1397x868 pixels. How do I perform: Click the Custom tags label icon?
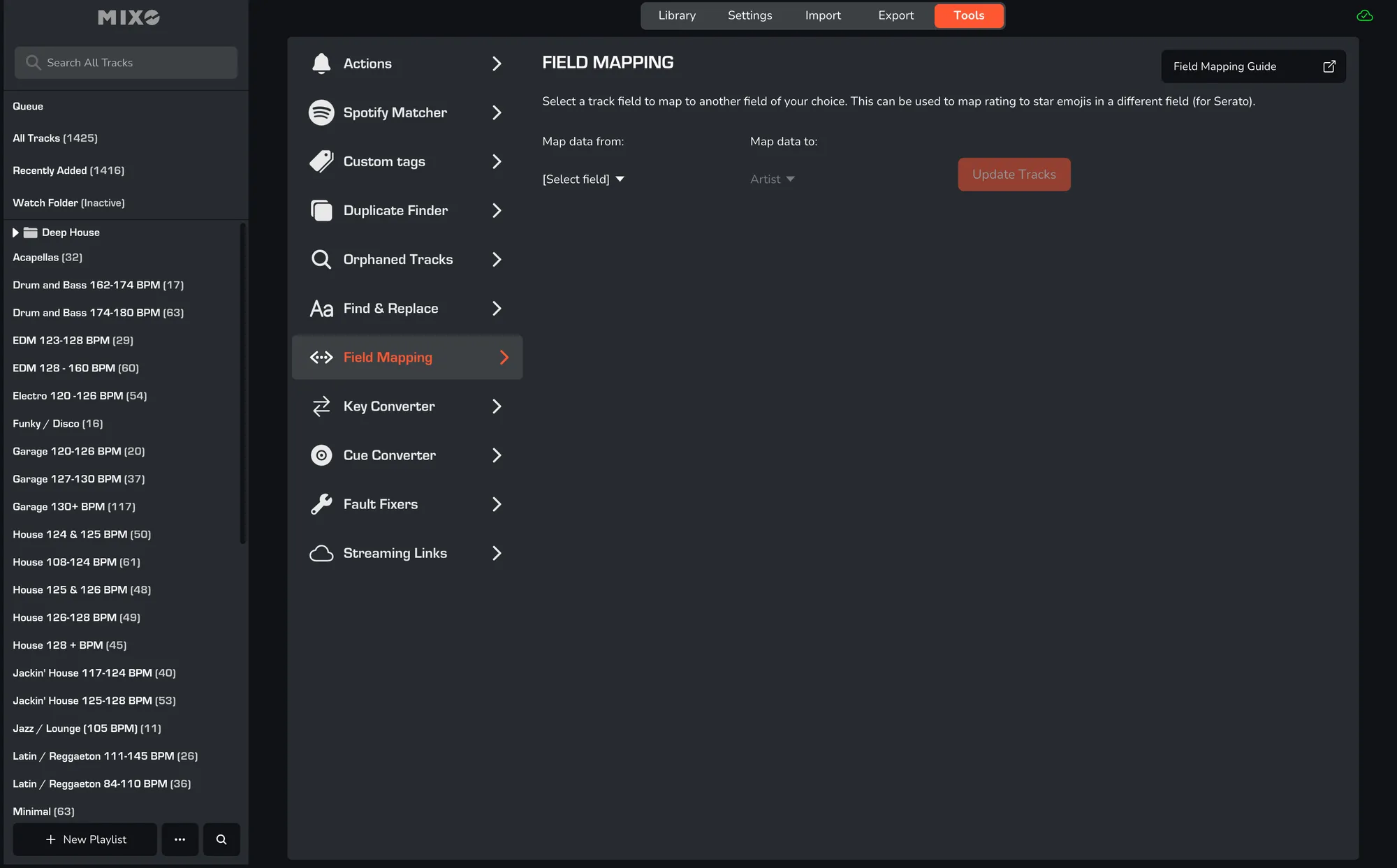(x=321, y=161)
